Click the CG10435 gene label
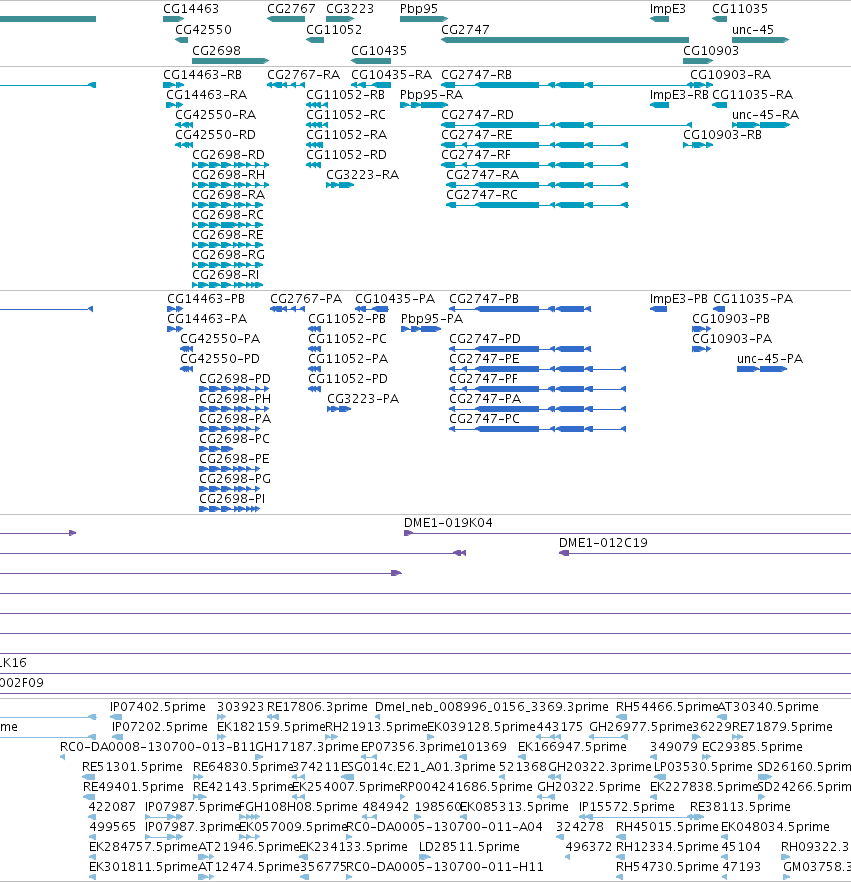 (x=379, y=51)
